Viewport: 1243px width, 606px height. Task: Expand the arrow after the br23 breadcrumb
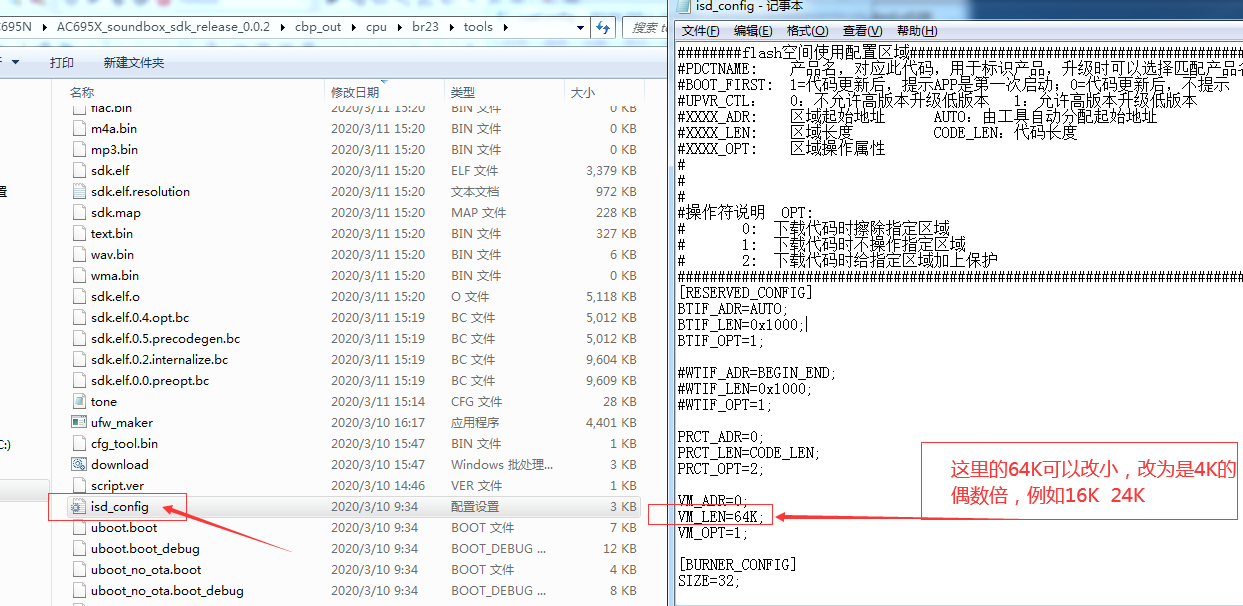(x=453, y=27)
